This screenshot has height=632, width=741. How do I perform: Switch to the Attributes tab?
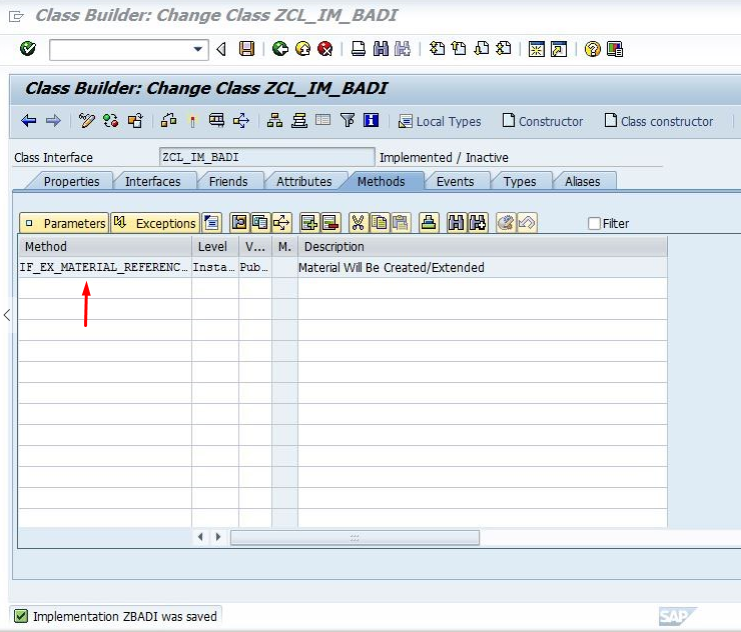click(304, 182)
